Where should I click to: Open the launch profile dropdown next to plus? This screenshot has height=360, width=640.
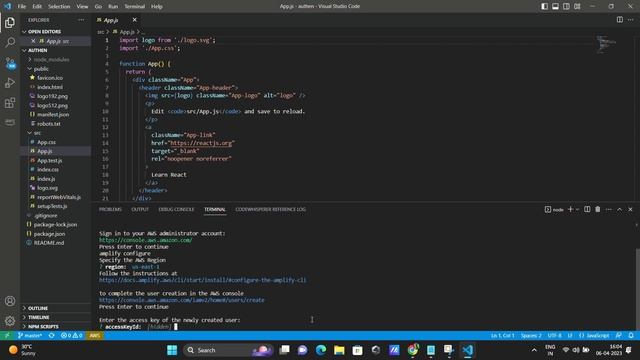tap(577, 209)
